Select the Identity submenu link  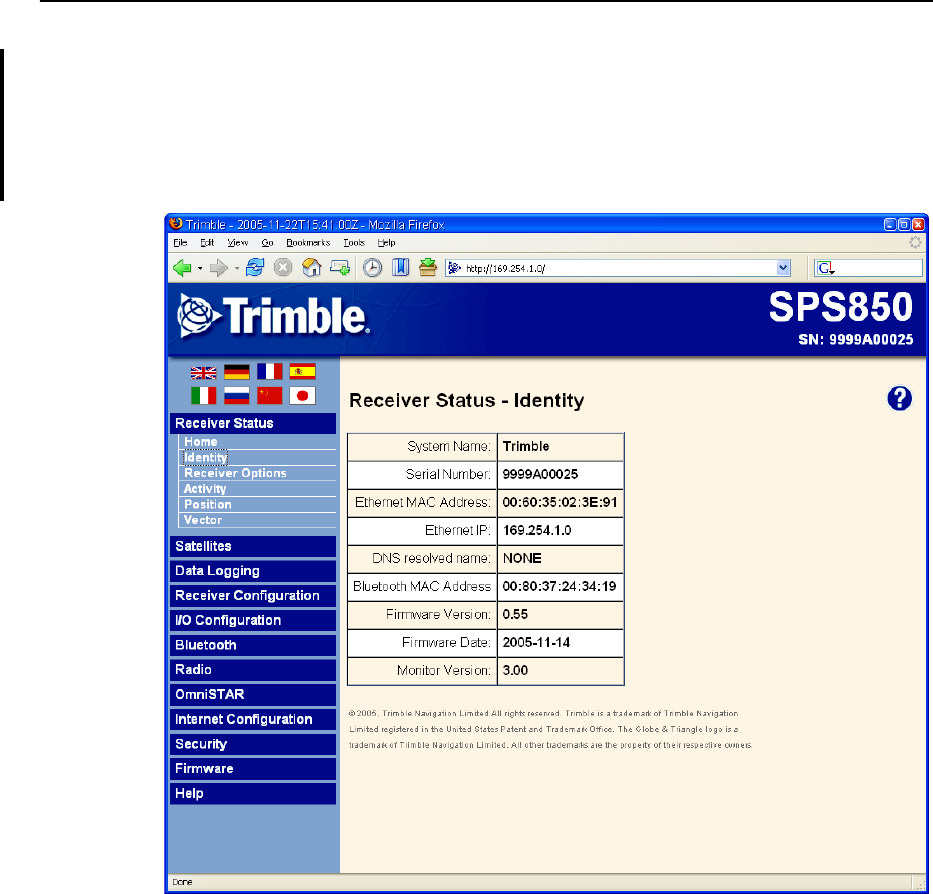(205, 457)
